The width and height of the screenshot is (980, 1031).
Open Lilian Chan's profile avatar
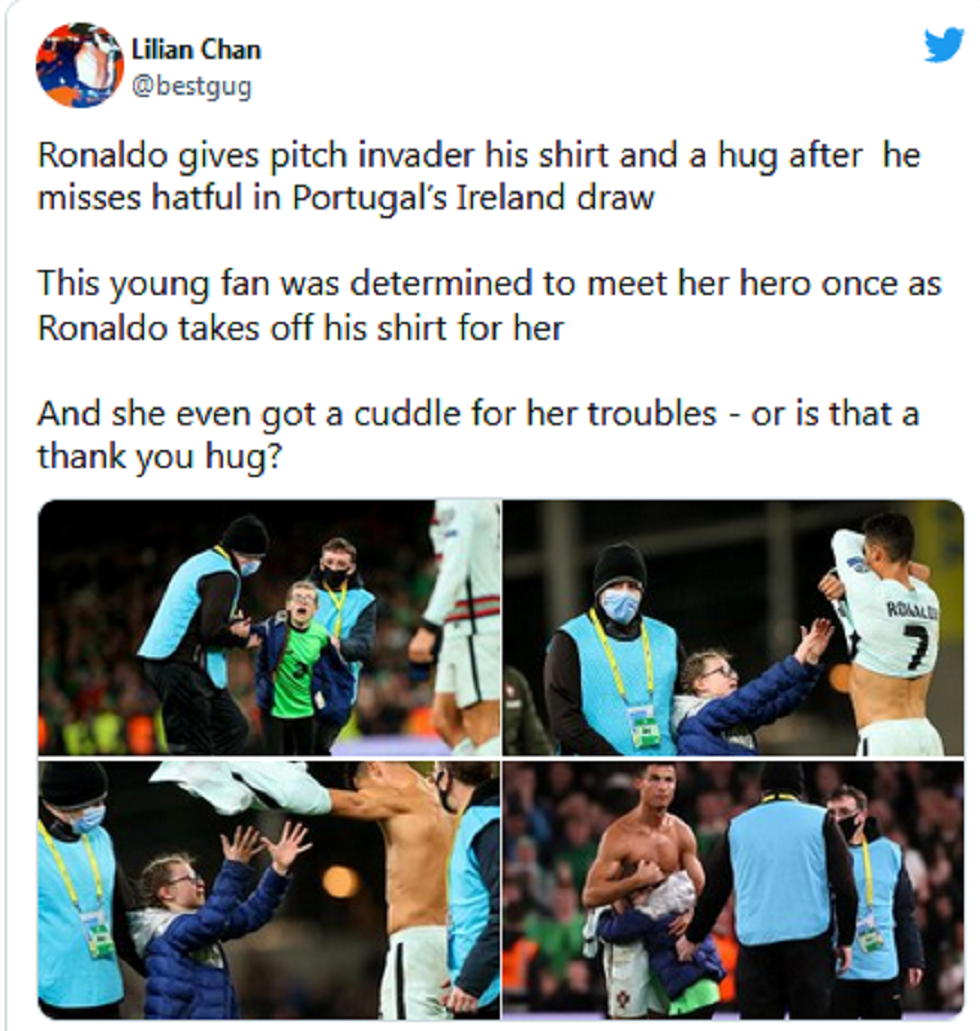tap(80, 64)
